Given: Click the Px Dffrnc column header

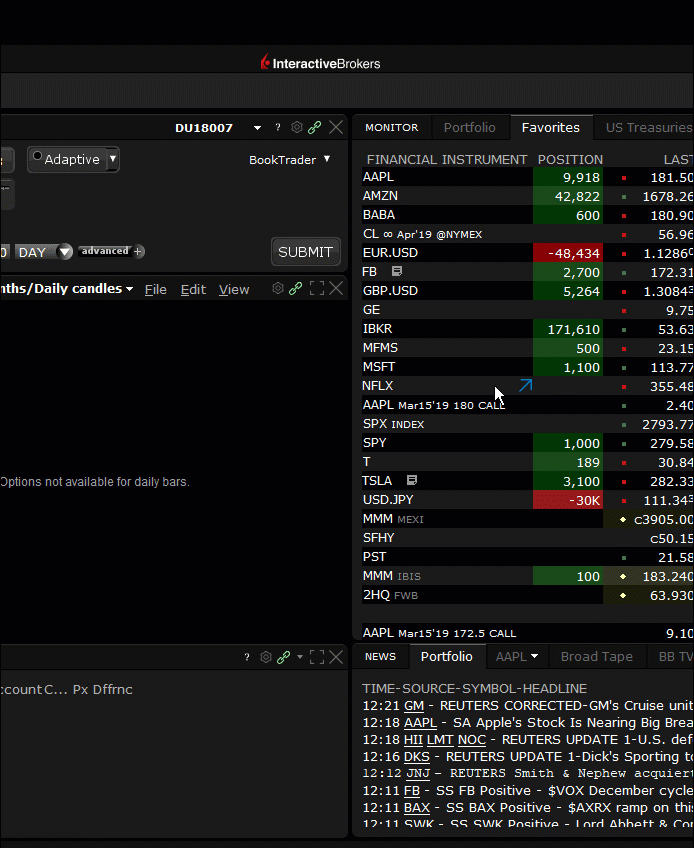Looking at the screenshot, I should pos(103,690).
